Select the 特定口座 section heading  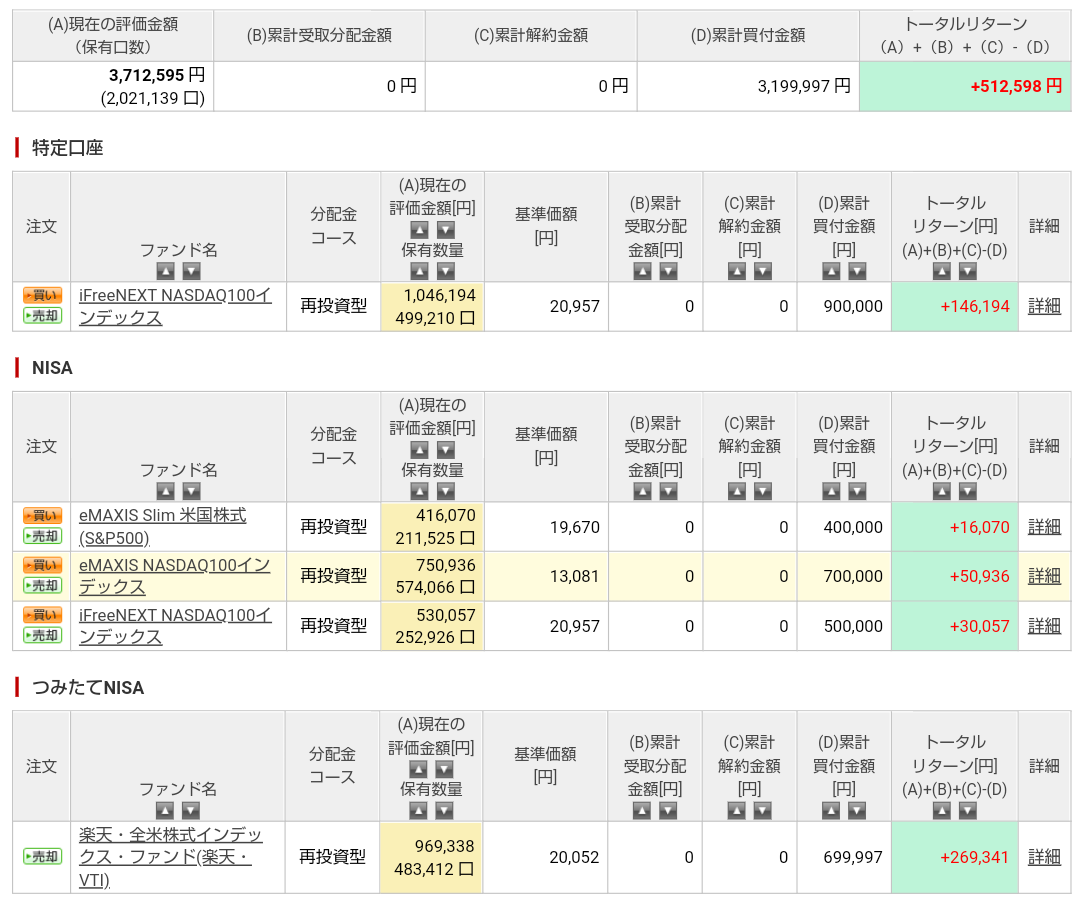coord(68,147)
